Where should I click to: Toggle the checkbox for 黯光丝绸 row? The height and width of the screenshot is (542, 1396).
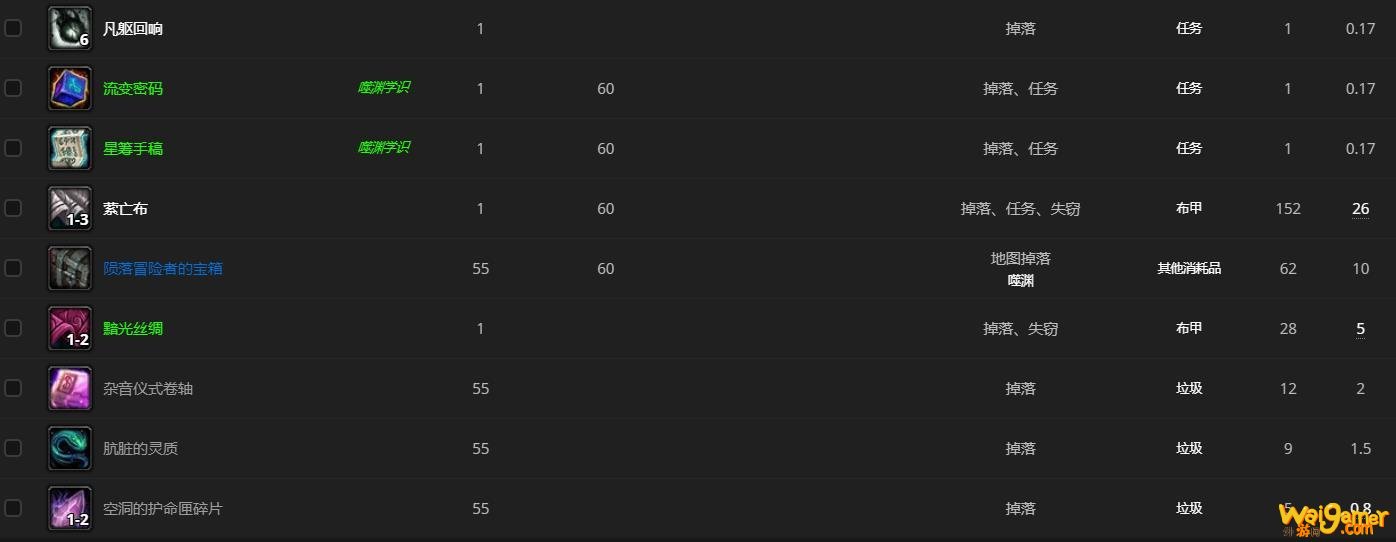pyautogui.click(x=13, y=328)
